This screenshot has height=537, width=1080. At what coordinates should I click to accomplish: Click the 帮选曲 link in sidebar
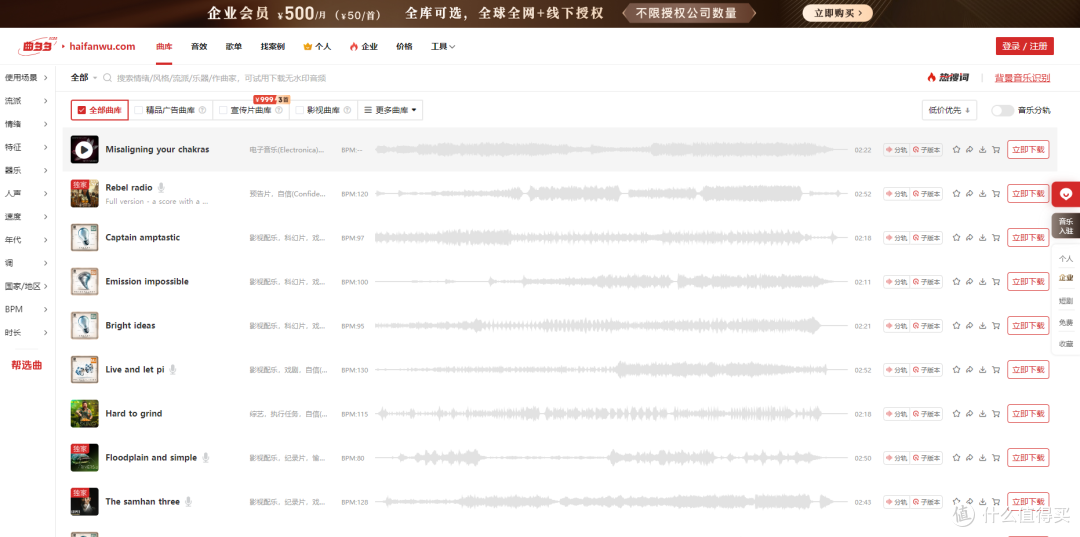click(27, 366)
